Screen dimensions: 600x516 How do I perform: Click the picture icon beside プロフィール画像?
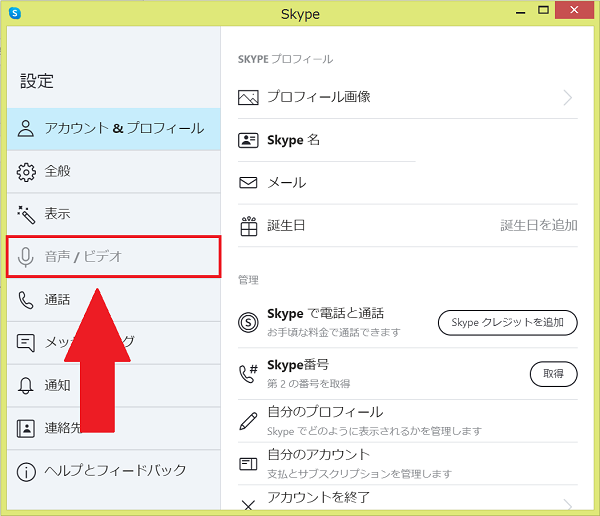[x=248, y=97]
